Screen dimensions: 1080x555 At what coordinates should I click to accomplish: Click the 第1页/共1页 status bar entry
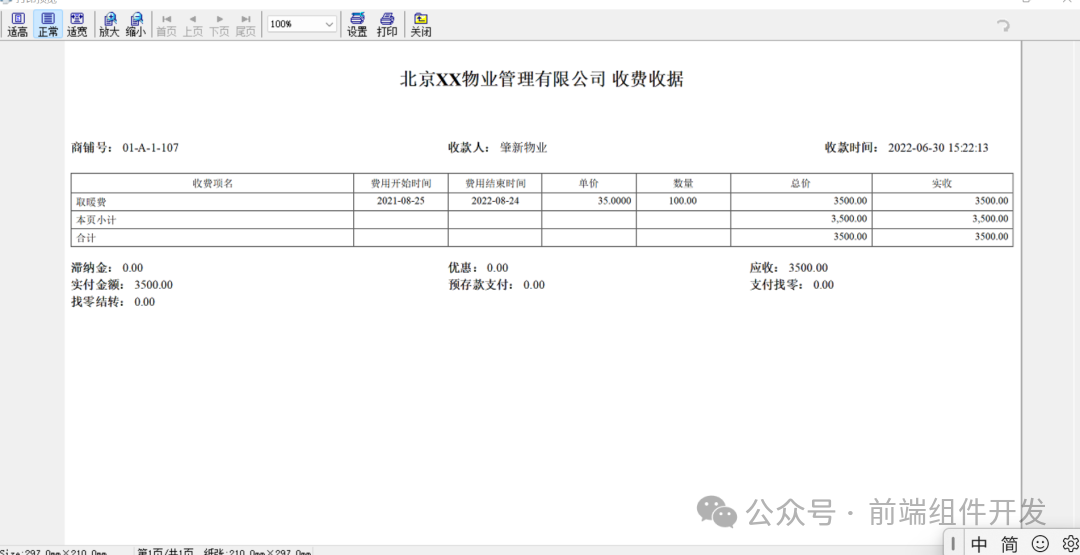click(x=165, y=551)
